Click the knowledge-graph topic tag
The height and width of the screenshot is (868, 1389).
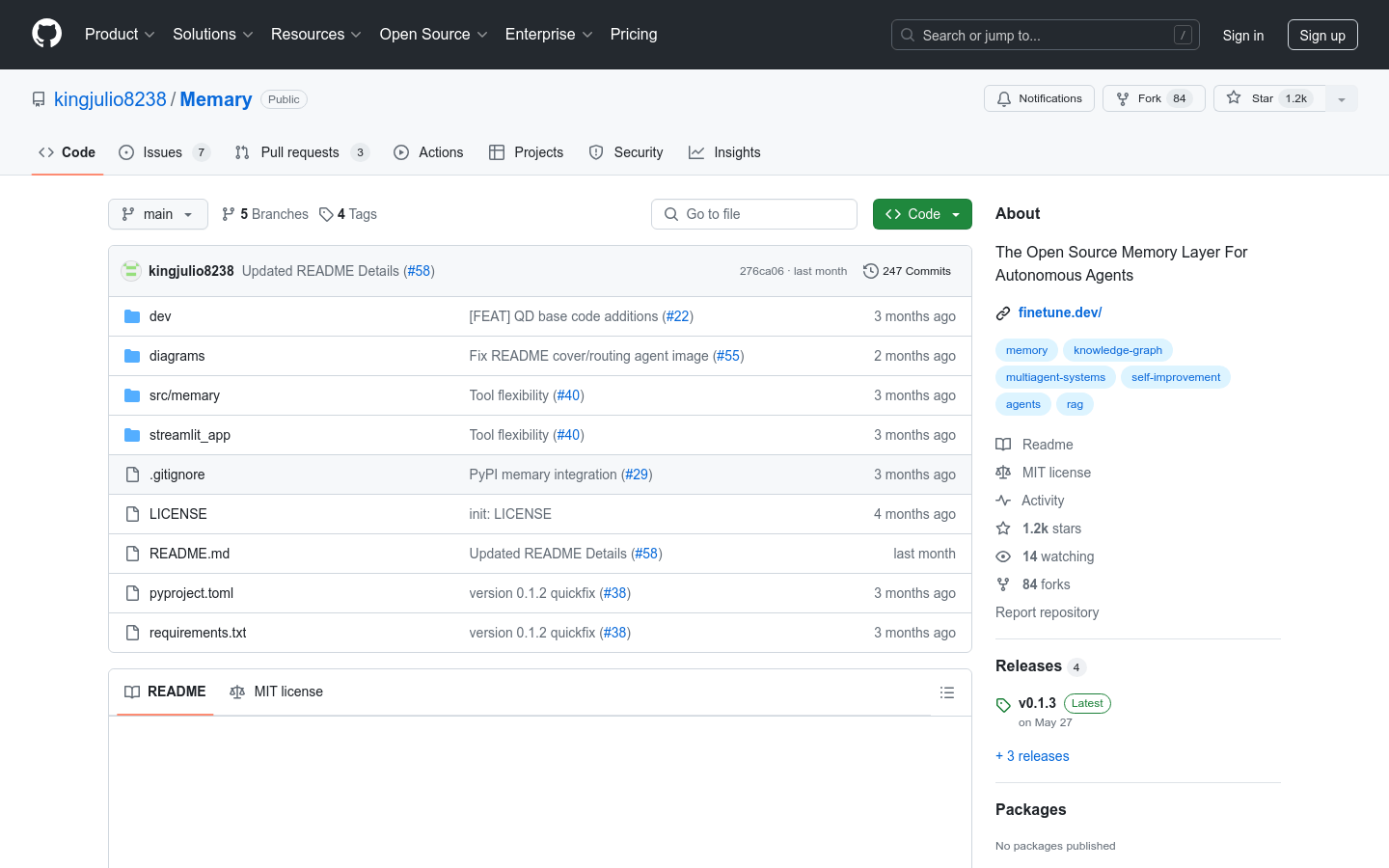(x=1117, y=350)
